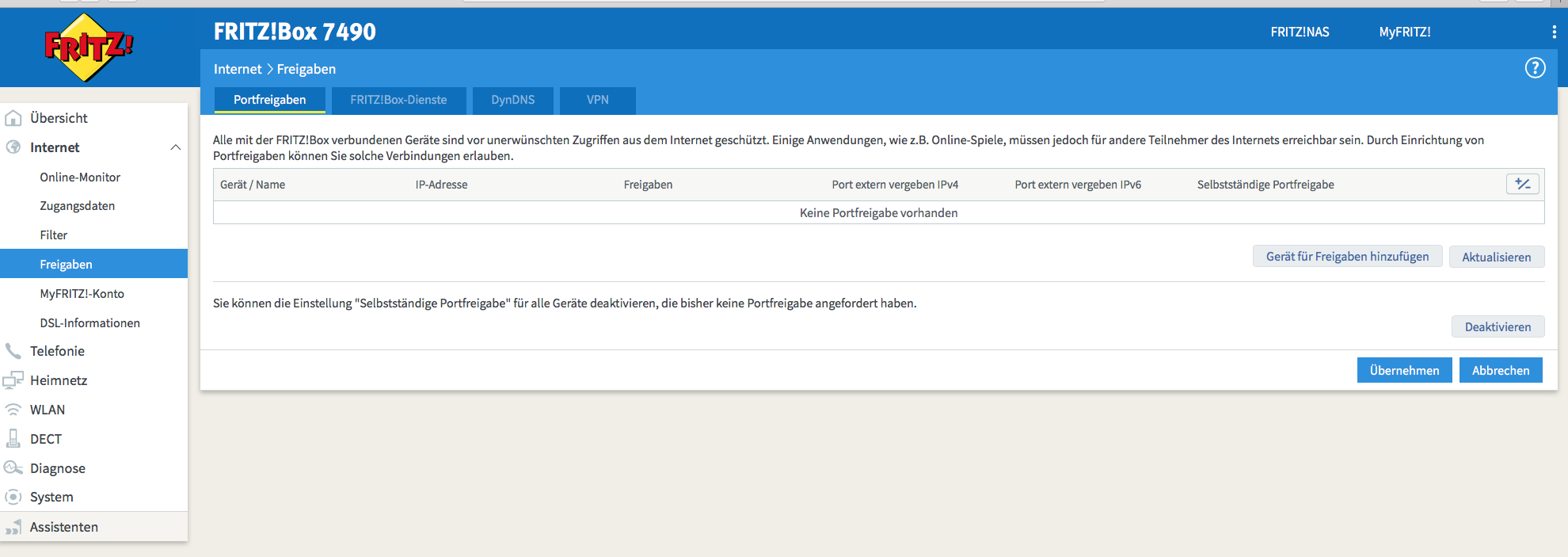Click the WLAN wifi icon
Screen dimensions: 1568x557
pos(13,410)
